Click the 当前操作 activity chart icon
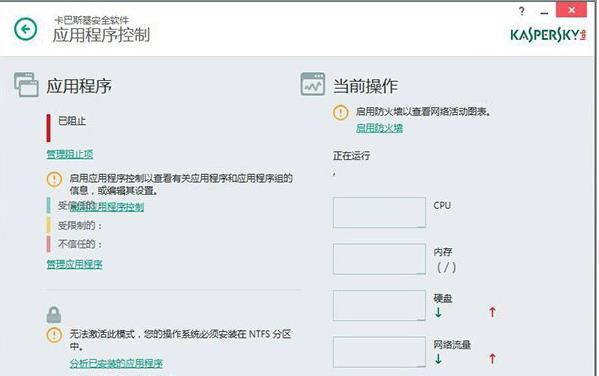The width and height of the screenshot is (599, 376). (312, 84)
